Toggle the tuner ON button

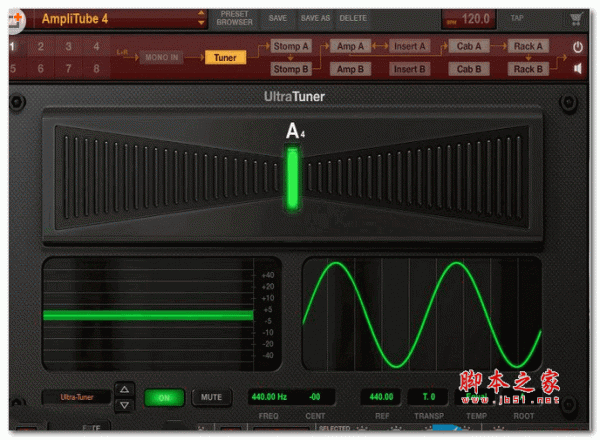tap(164, 398)
